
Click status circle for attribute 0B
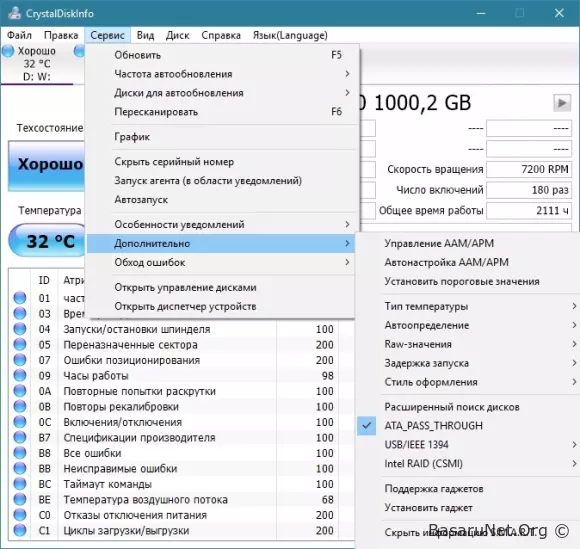pyautogui.click(x=20, y=407)
